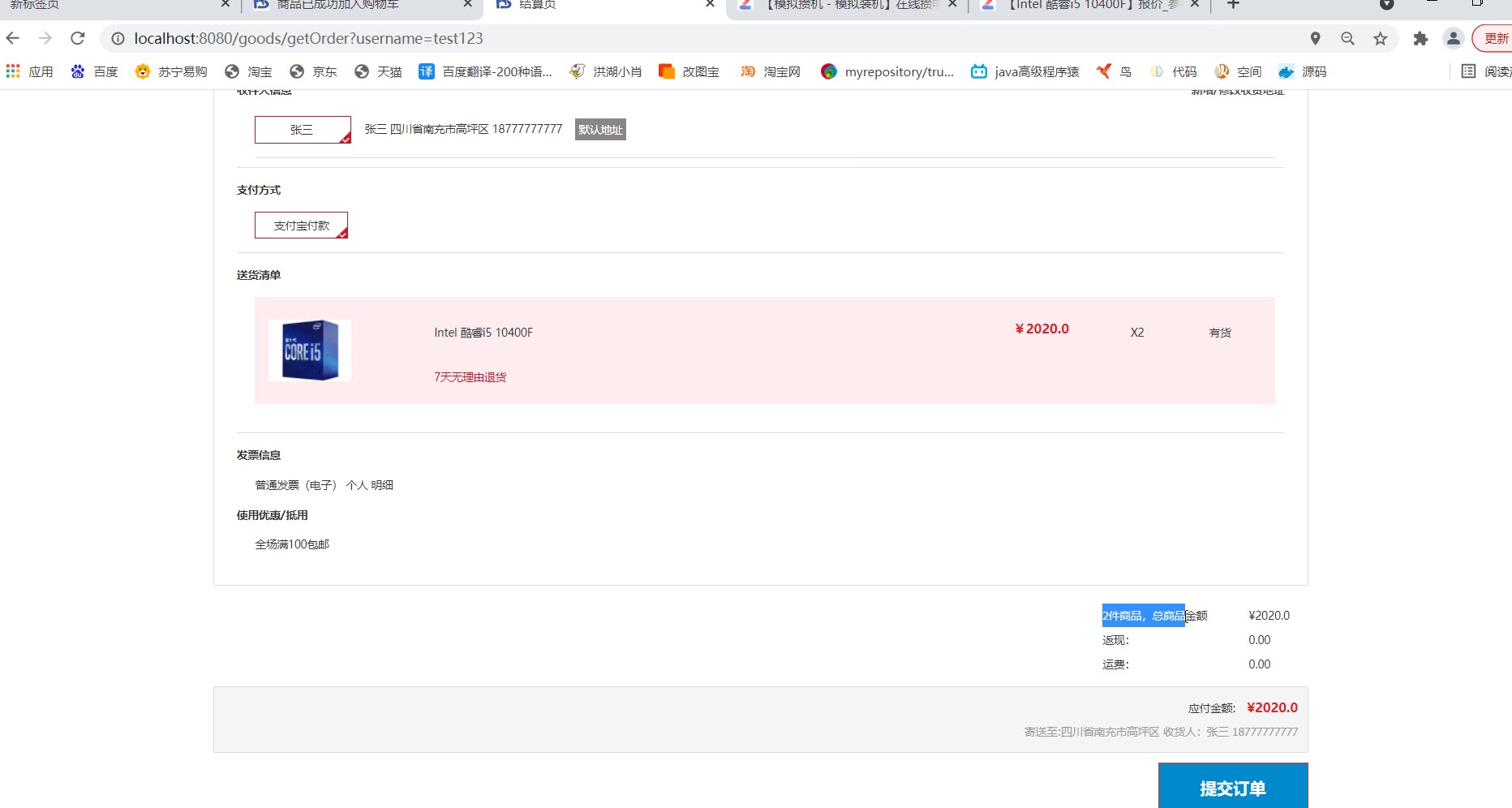Go back to the previous page
Screen dimensions: 1512x808
pyautogui.click(x=13, y=38)
